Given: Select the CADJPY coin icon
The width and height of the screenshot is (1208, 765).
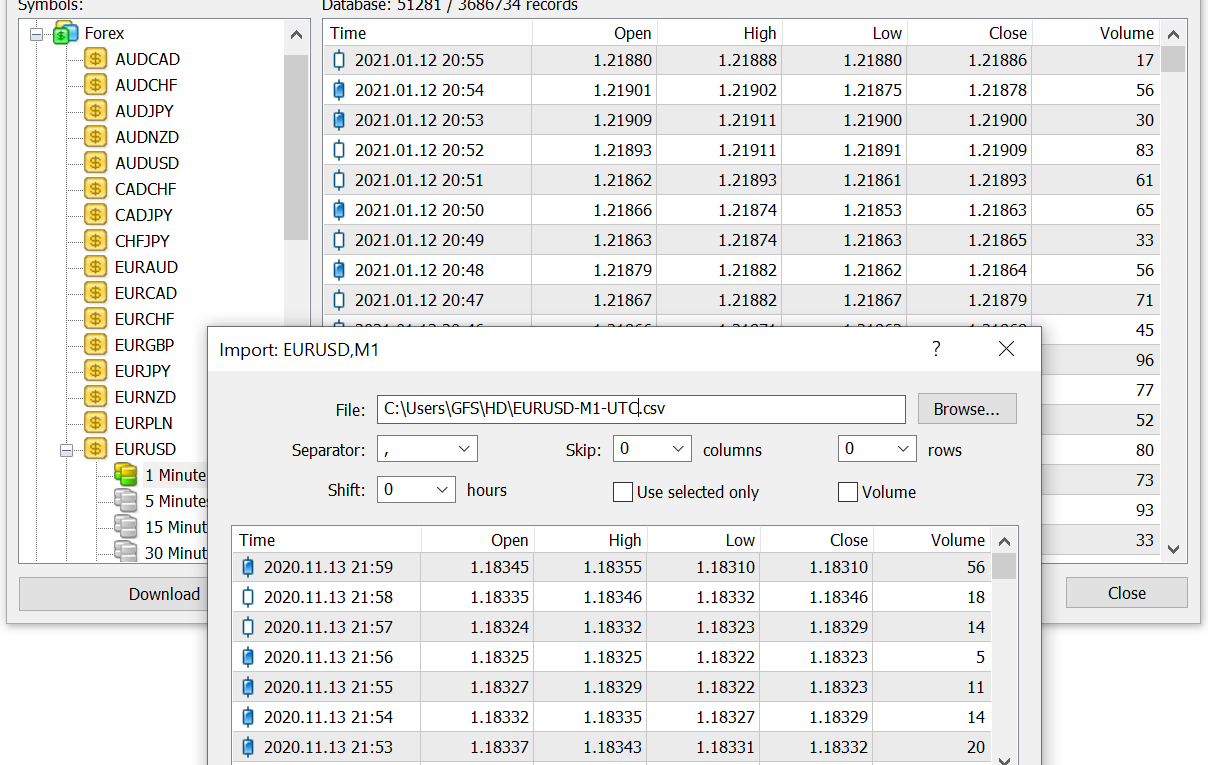Looking at the screenshot, I should coord(95,215).
